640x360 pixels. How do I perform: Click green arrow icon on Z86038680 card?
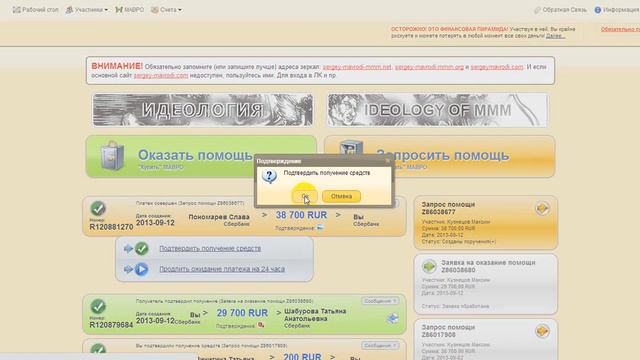(x=429, y=267)
